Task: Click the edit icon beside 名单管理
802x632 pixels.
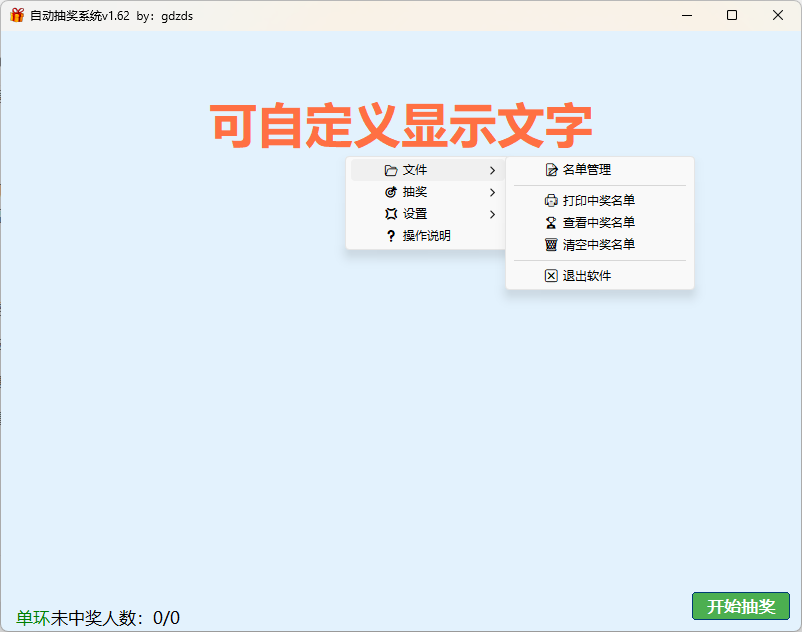Action: click(x=551, y=170)
